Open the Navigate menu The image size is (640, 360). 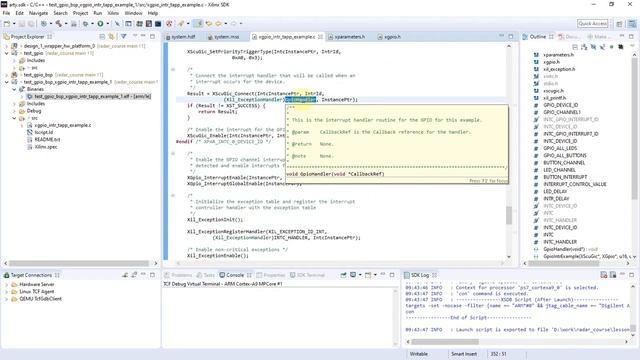pos(38,13)
